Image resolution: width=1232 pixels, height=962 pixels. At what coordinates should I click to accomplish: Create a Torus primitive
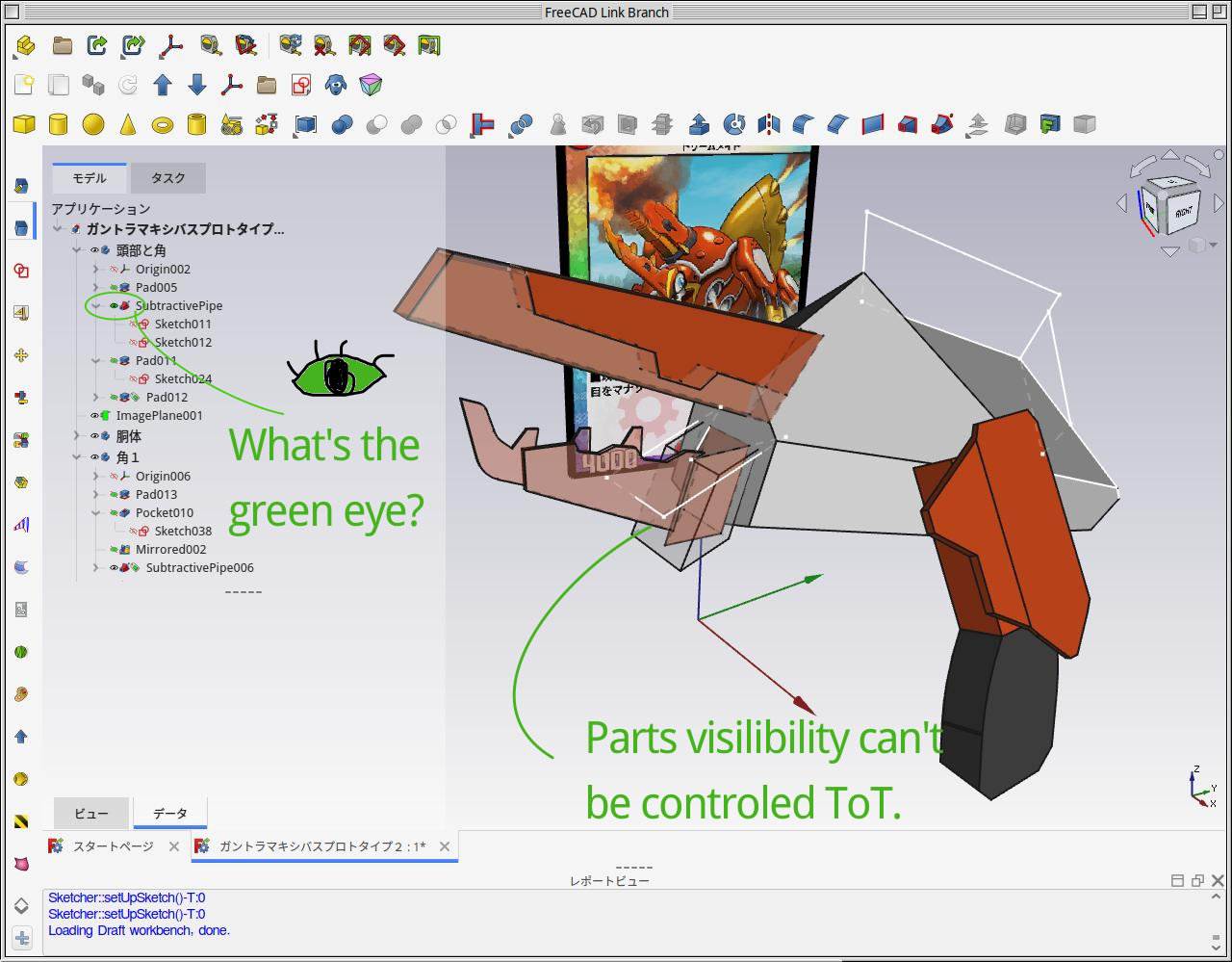coord(164,123)
